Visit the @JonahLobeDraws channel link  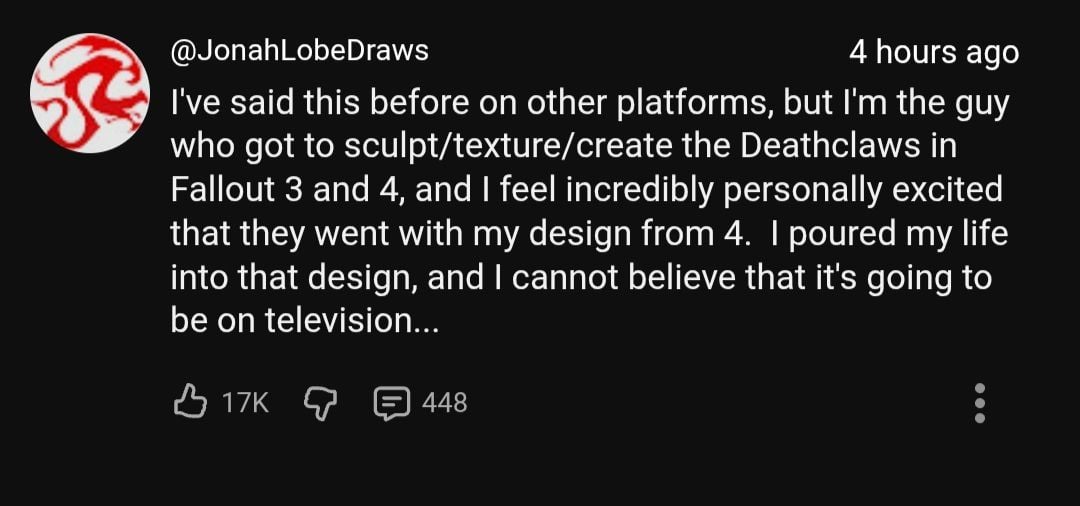(299, 52)
